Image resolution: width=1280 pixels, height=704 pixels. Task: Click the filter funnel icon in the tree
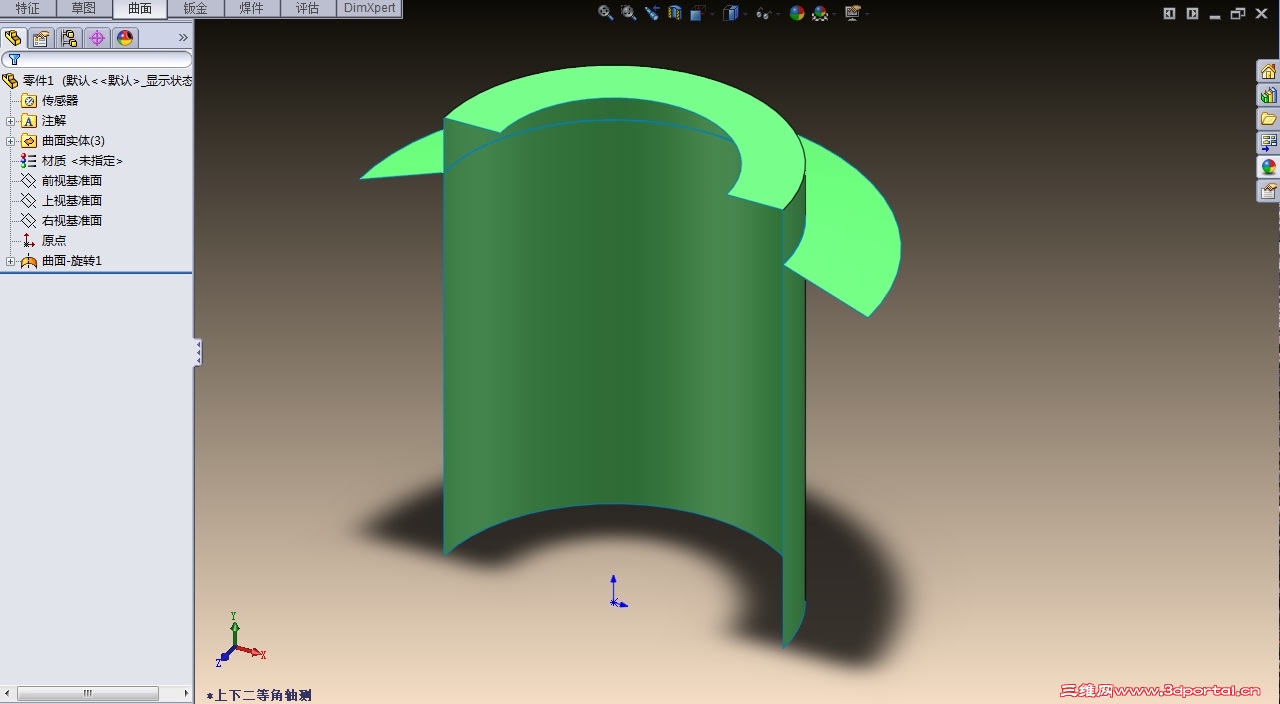tap(14, 60)
